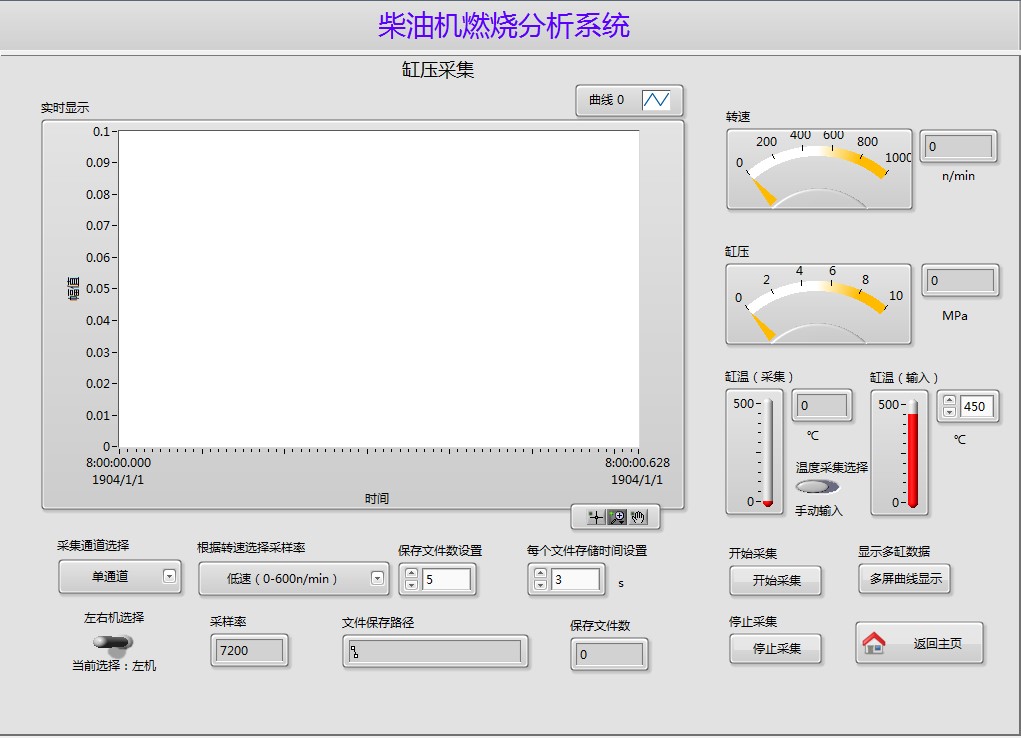Screen dimensions: 1021x738
Task: Click the 缸压 numeric indicator in MPa
Action: coord(960,280)
